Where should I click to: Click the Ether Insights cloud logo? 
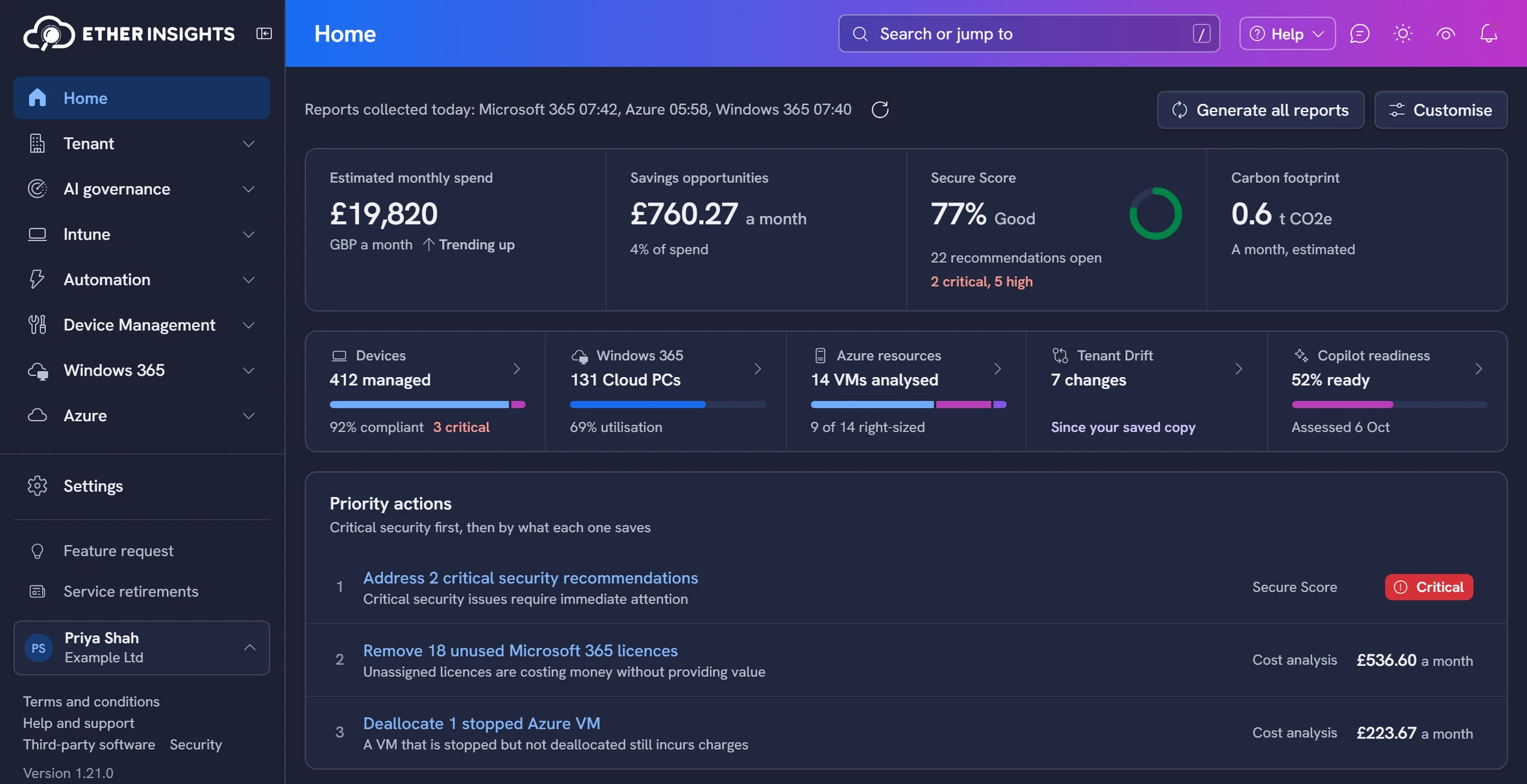(x=49, y=33)
